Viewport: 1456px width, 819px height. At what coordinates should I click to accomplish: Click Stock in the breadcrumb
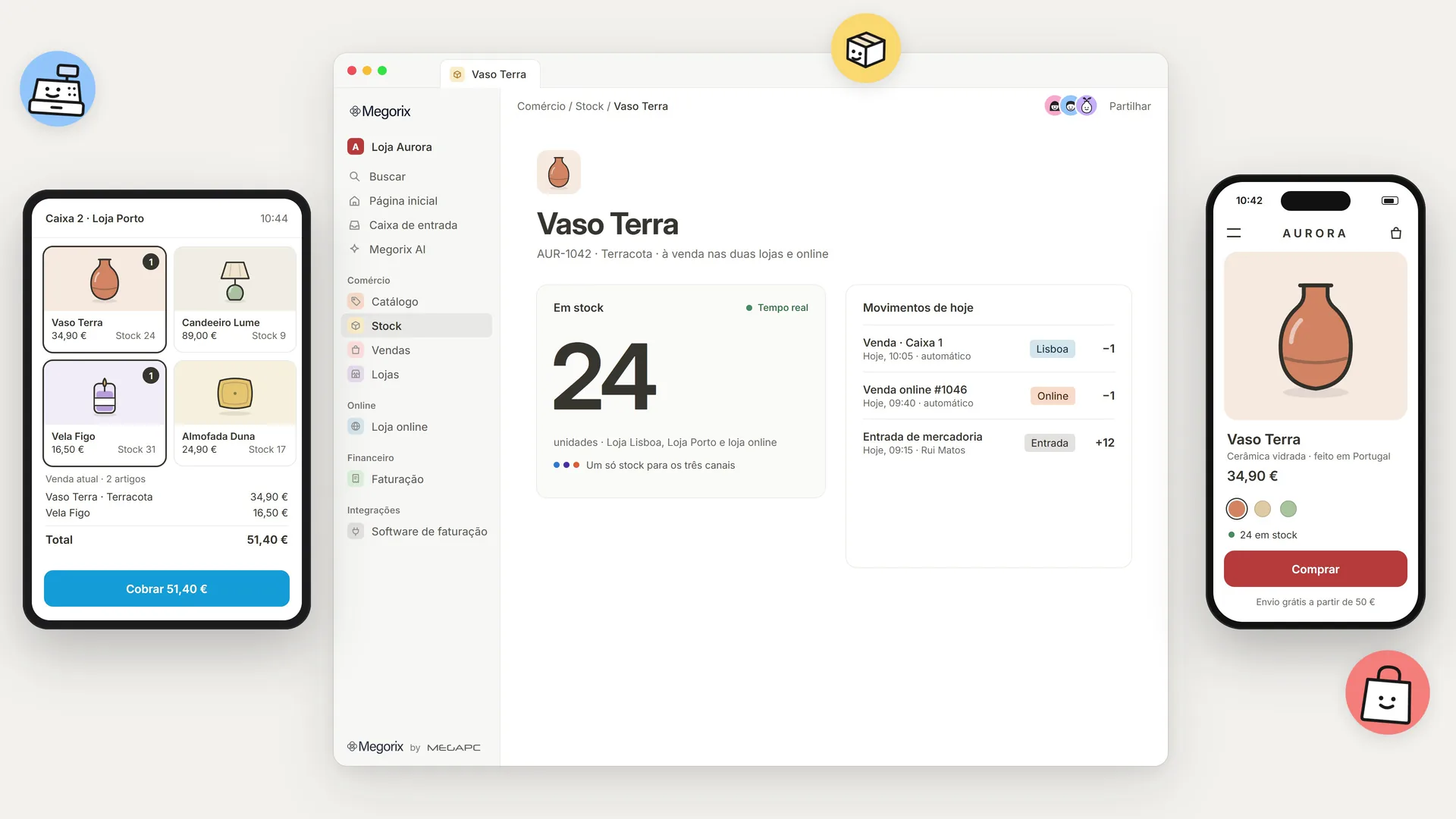click(589, 106)
